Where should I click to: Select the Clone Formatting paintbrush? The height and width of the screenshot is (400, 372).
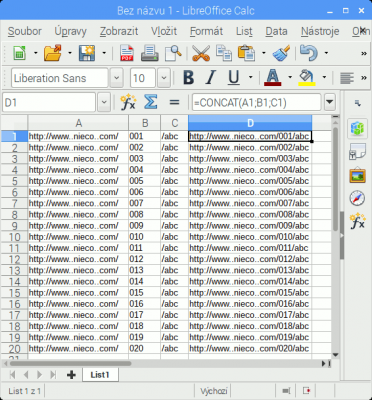[281, 53]
